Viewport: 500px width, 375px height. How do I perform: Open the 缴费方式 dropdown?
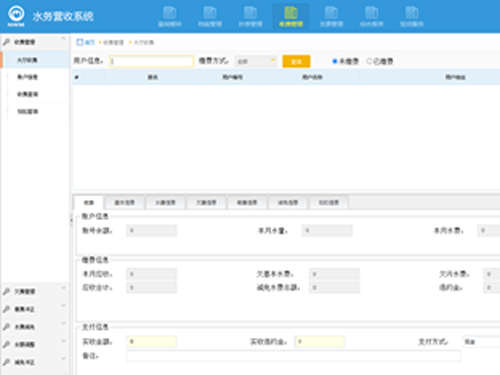[x=256, y=61]
